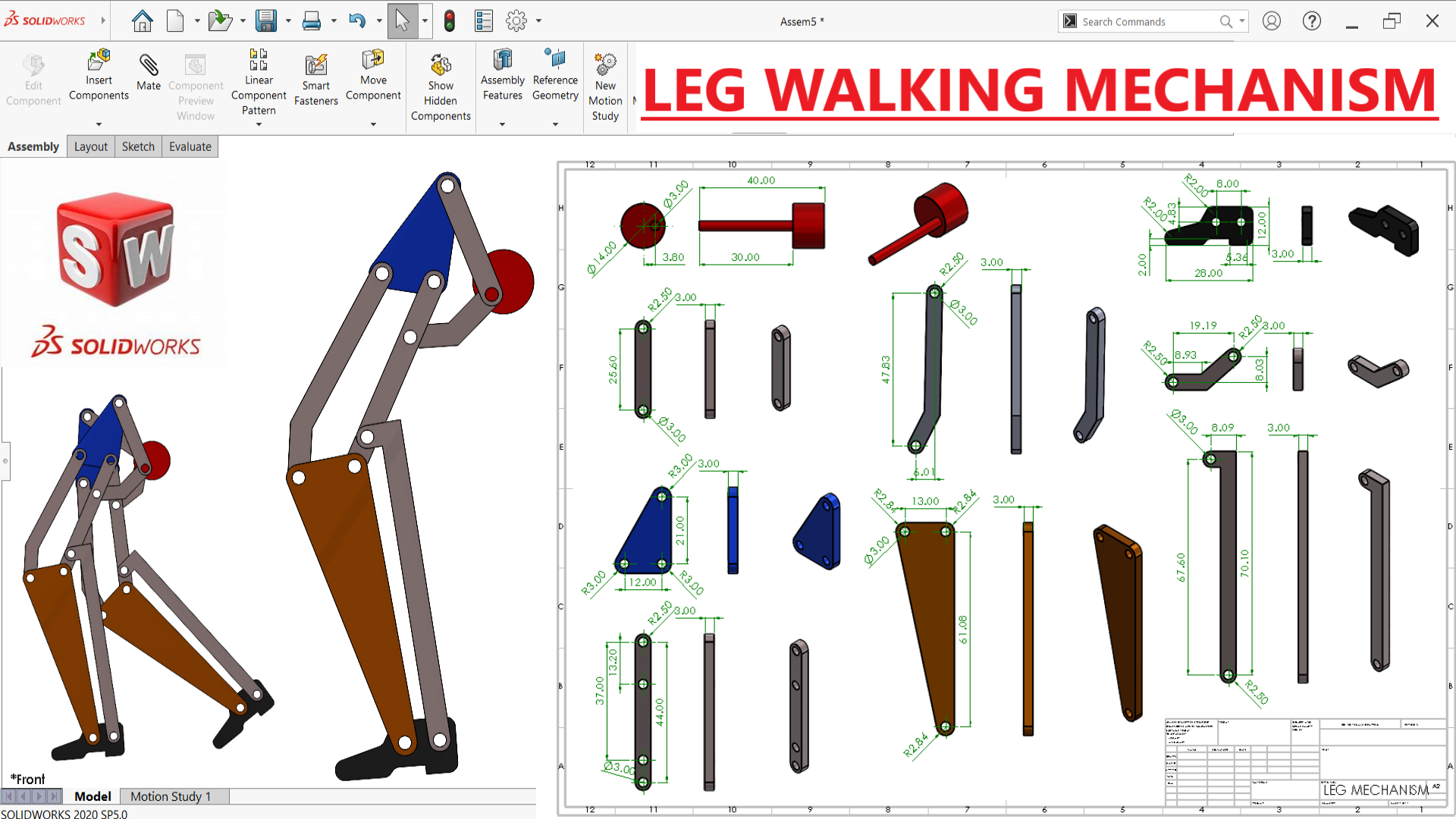Open the Help question mark button

1311,21
